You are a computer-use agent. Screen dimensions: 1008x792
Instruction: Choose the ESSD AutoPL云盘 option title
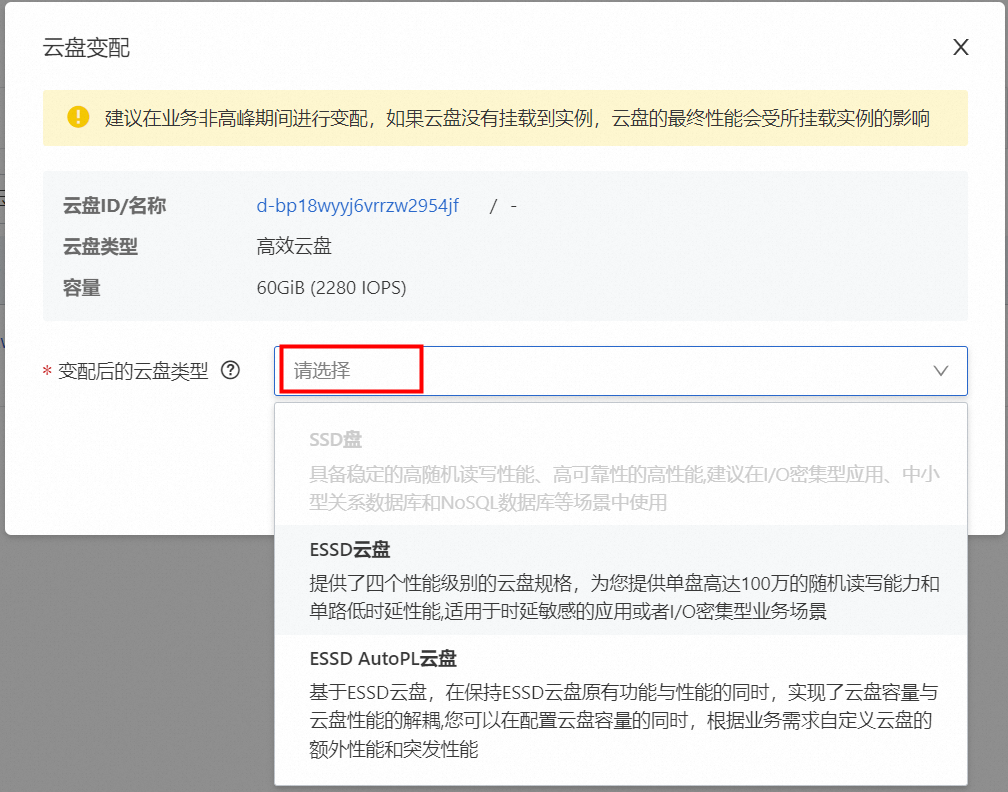[383, 659]
